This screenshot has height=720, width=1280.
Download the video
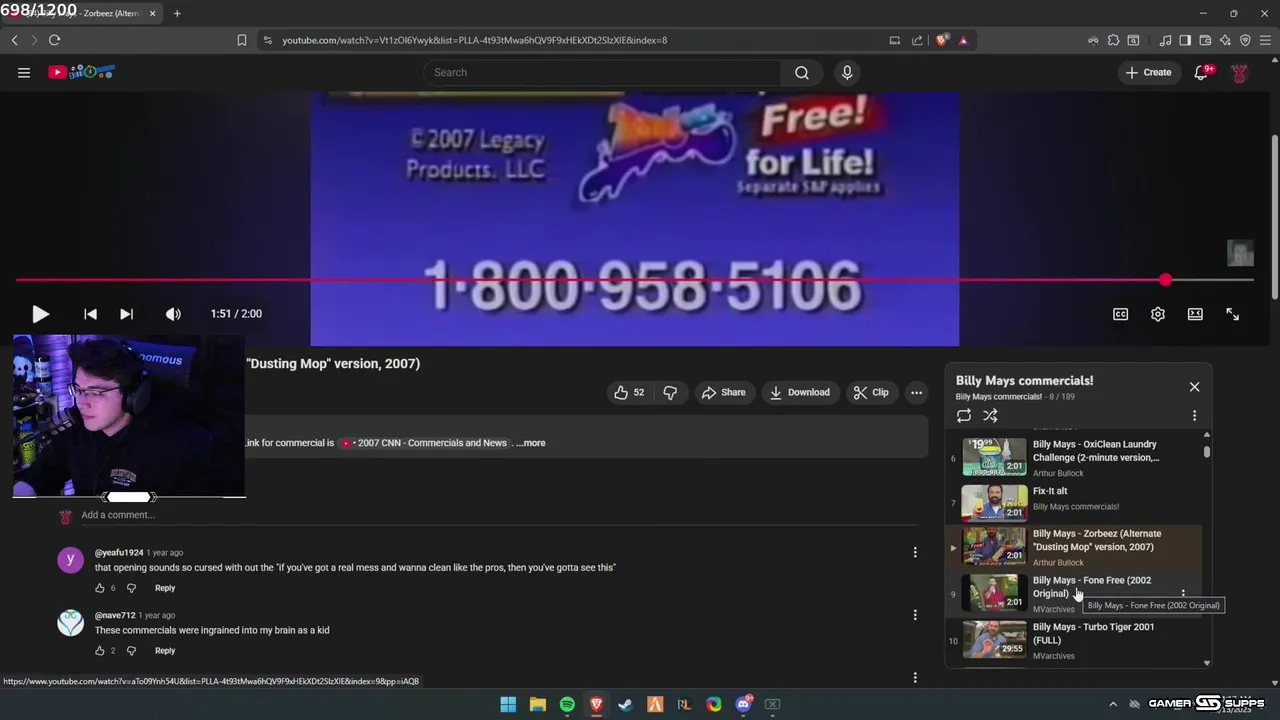point(799,393)
